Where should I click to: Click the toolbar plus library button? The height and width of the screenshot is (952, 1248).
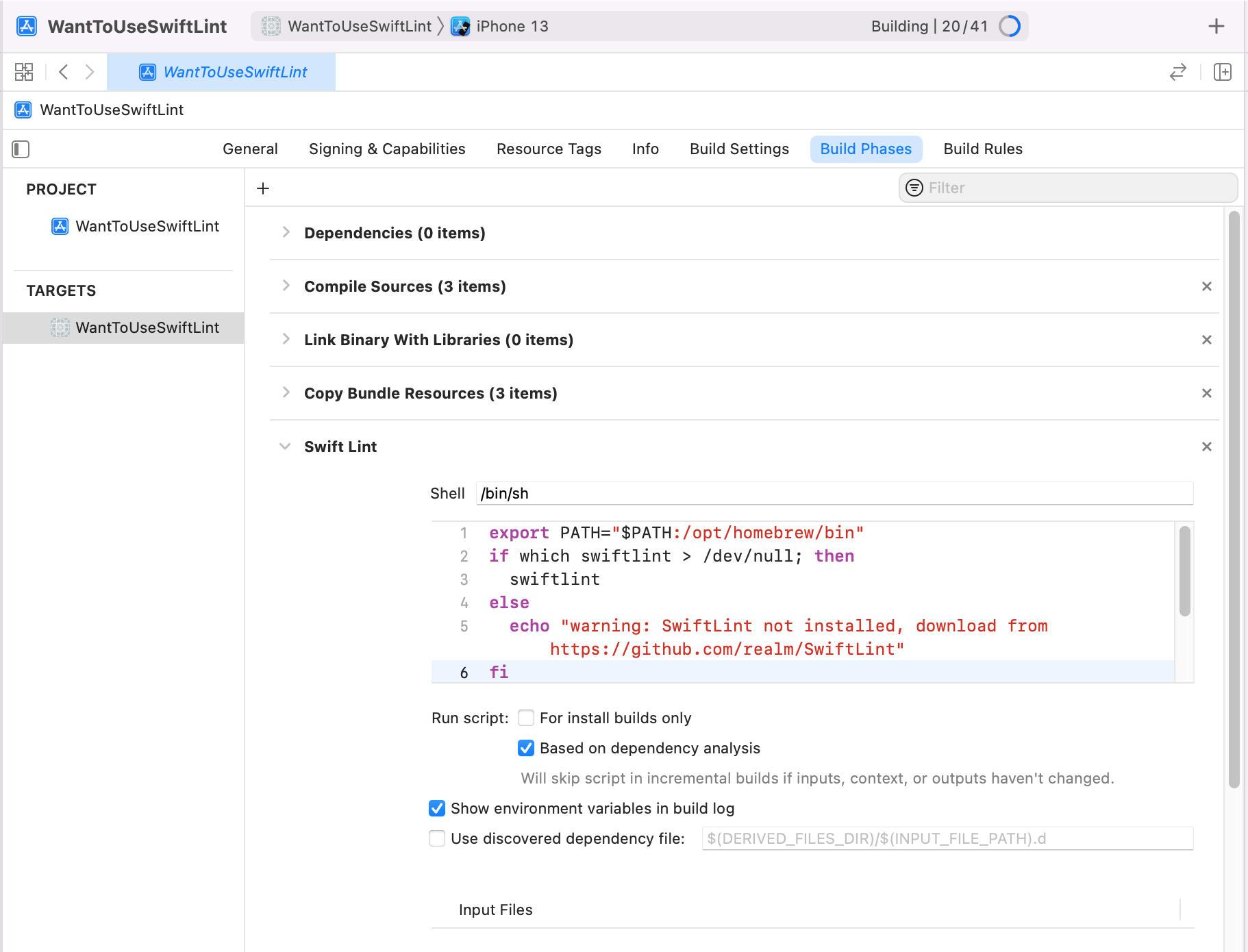1216,26
